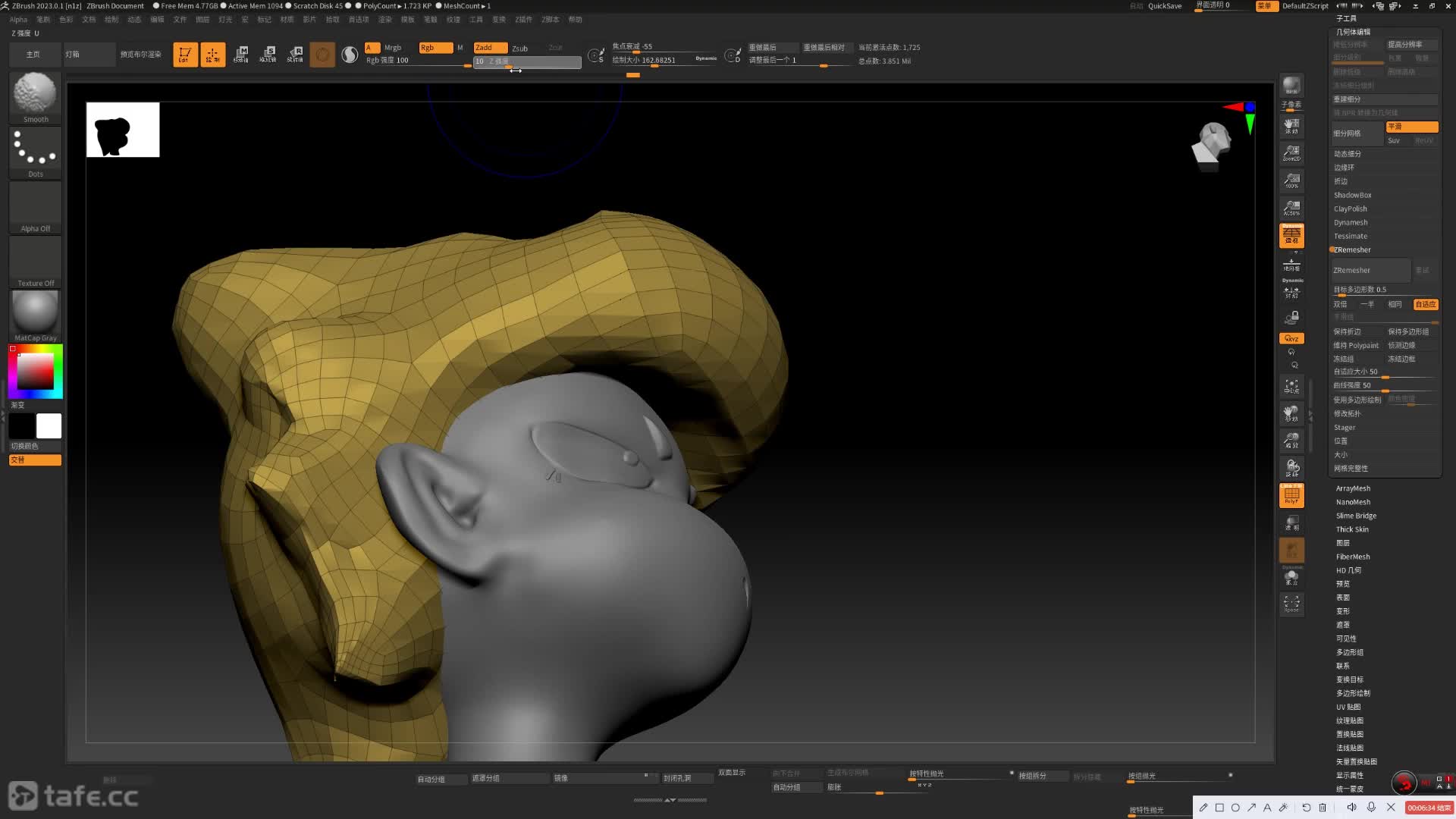
Task: Pick a color in the color picker
Action: [x=35, y=371]
